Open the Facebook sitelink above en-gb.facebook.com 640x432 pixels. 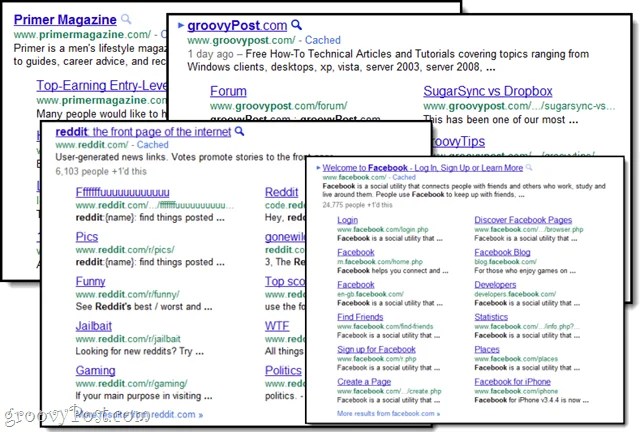click(x=356, y=285)
